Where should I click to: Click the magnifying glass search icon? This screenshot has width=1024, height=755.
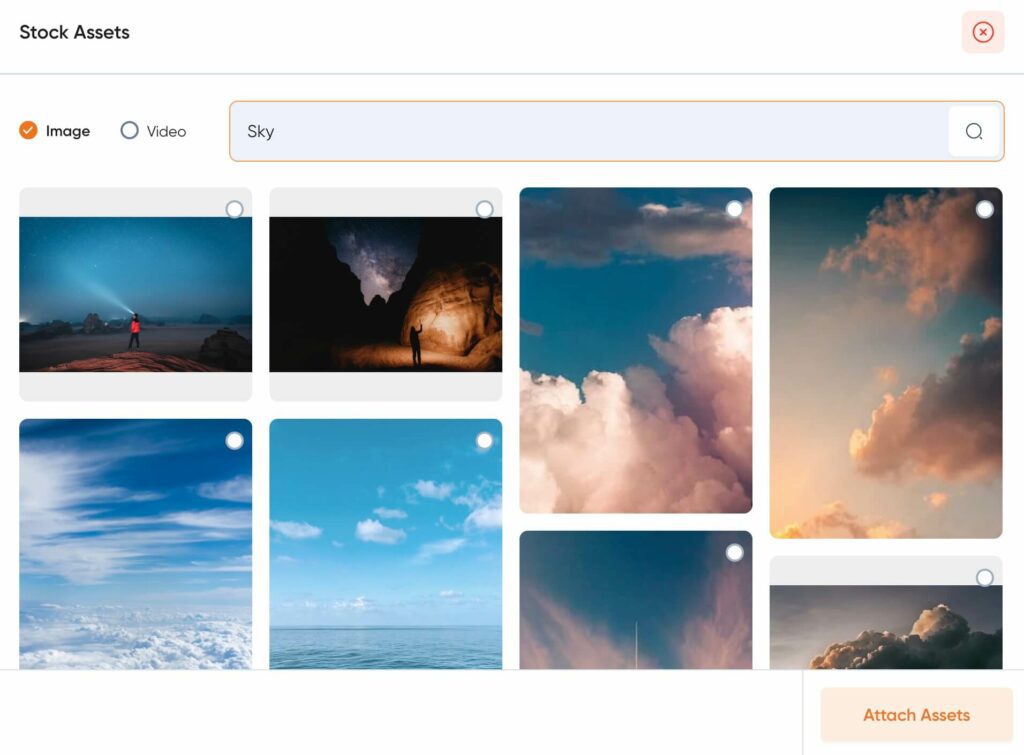[974, 131]
